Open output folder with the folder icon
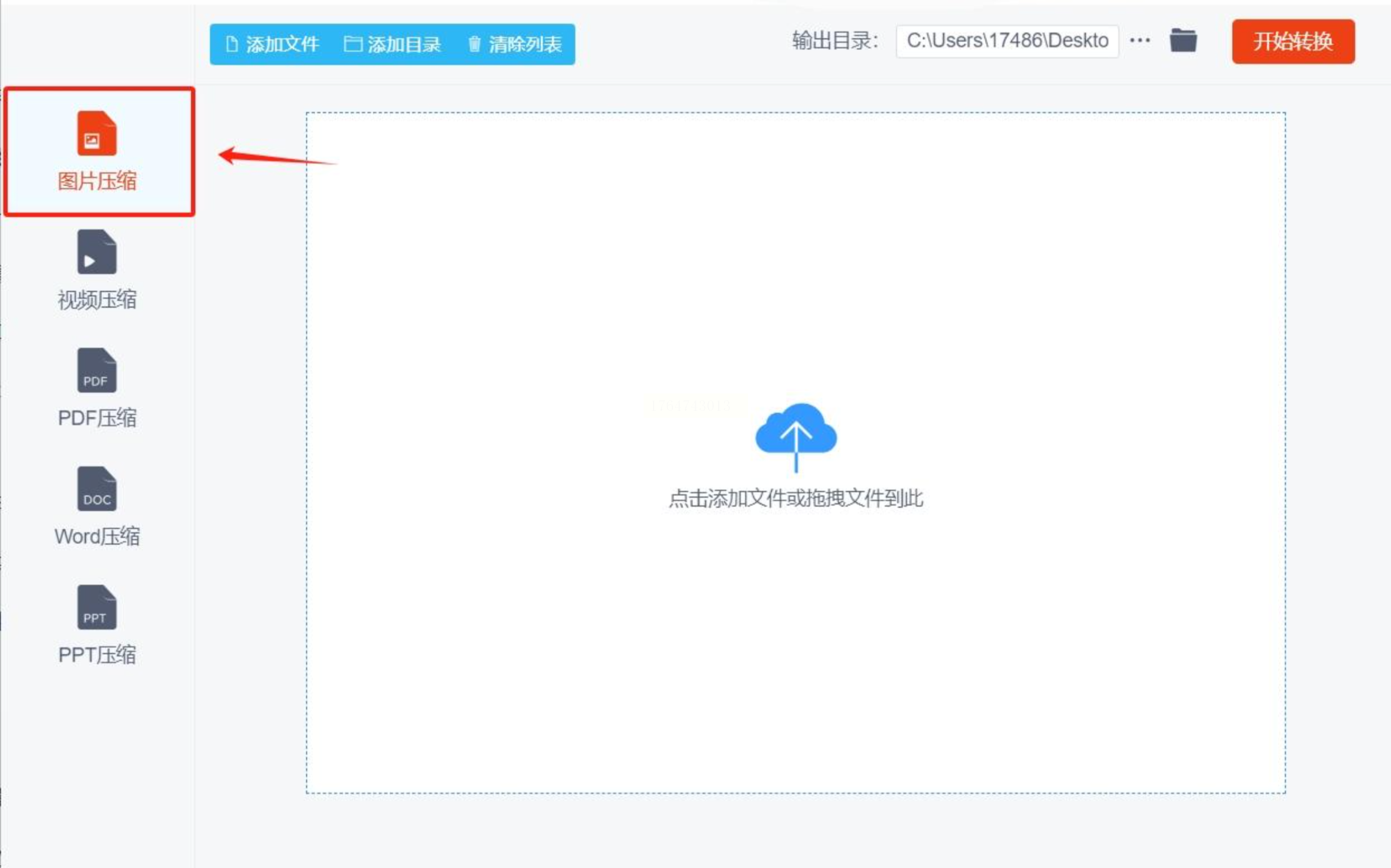Screen dimensions: 1391x868 1183,41
